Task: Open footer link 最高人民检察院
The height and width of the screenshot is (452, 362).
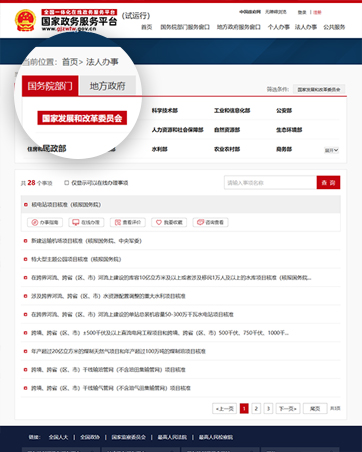Action: (x=216, y=437)
